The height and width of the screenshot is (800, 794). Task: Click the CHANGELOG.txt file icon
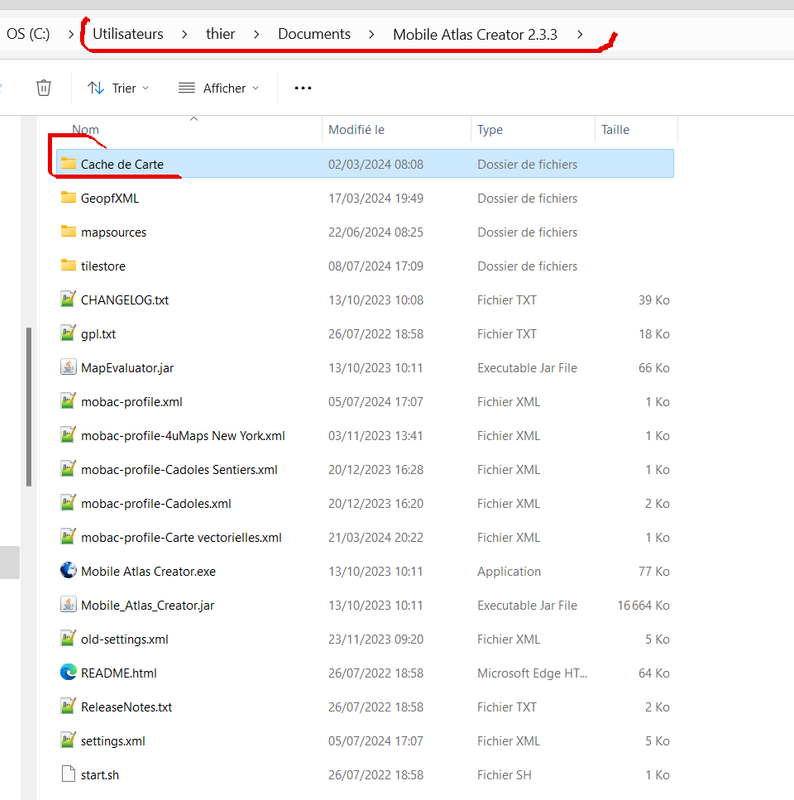pos(68,299)
